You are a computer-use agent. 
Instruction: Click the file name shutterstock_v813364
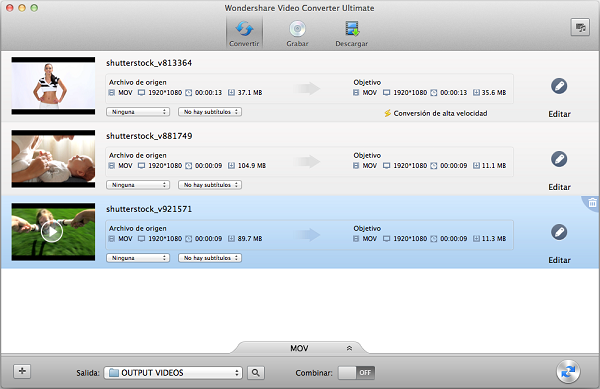pyautogui.click(x=149, y=63)
